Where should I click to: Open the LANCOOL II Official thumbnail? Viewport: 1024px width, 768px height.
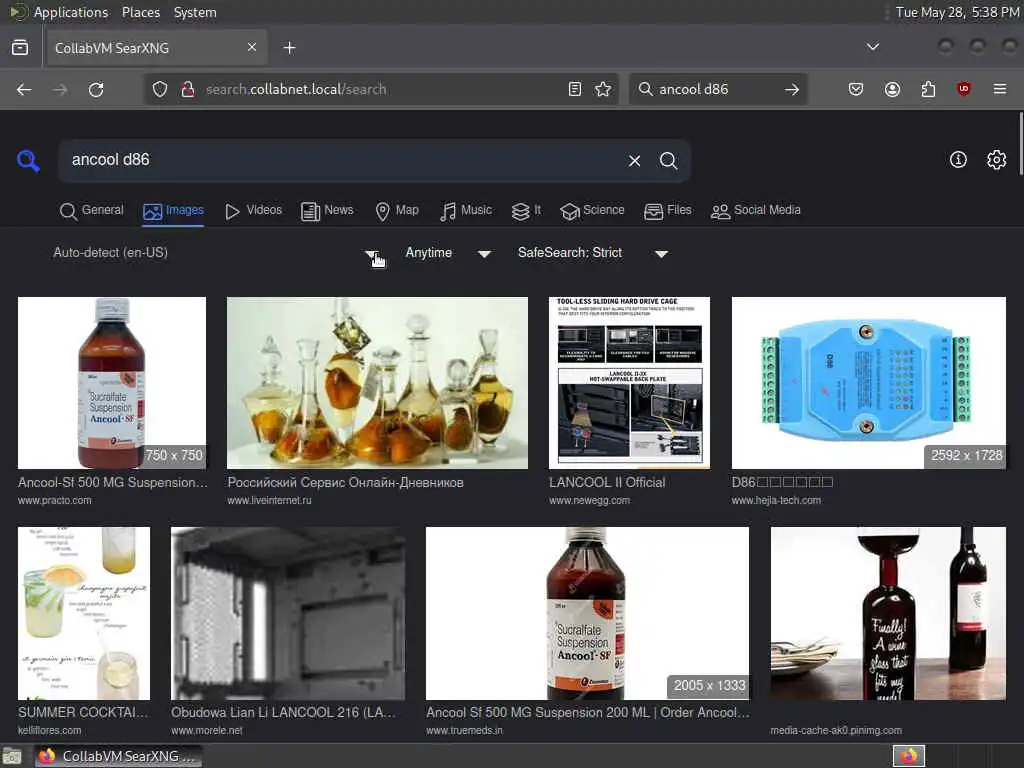tap(630, 383)
